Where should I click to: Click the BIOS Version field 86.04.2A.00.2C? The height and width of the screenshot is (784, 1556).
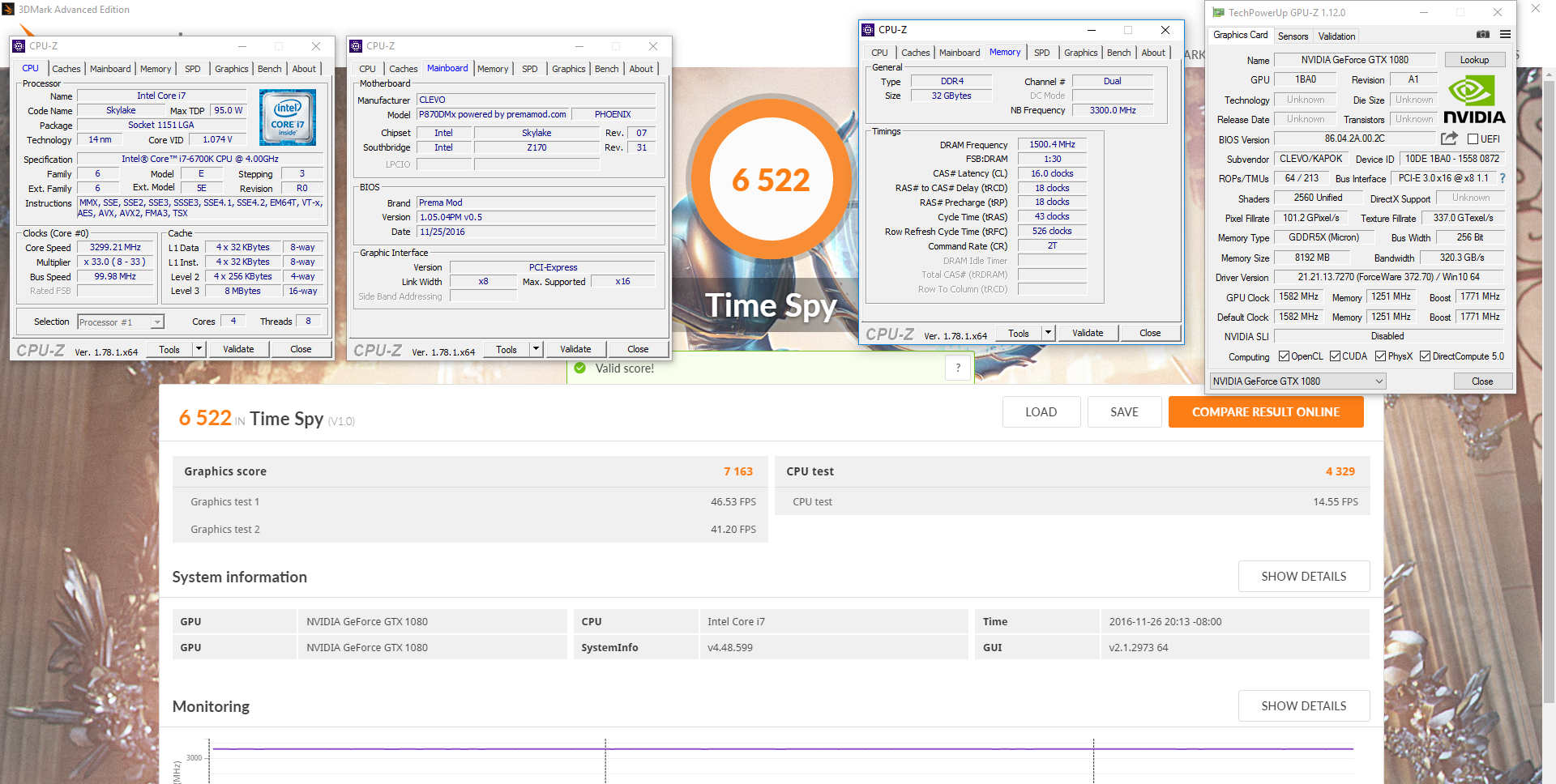pos(1354,139)
